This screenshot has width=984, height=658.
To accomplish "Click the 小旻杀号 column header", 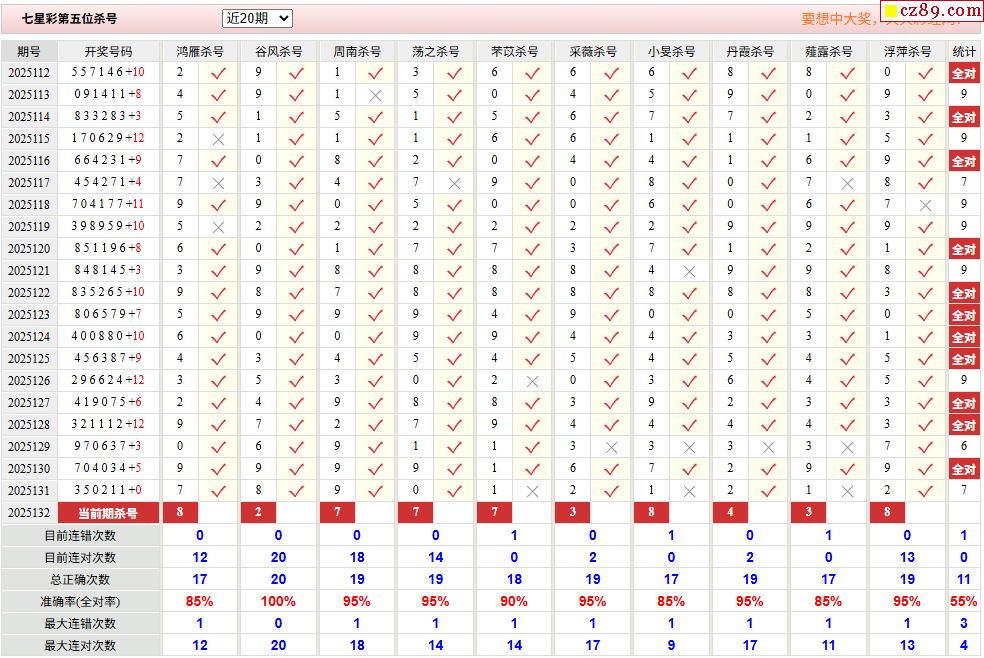I will point(671,51).
